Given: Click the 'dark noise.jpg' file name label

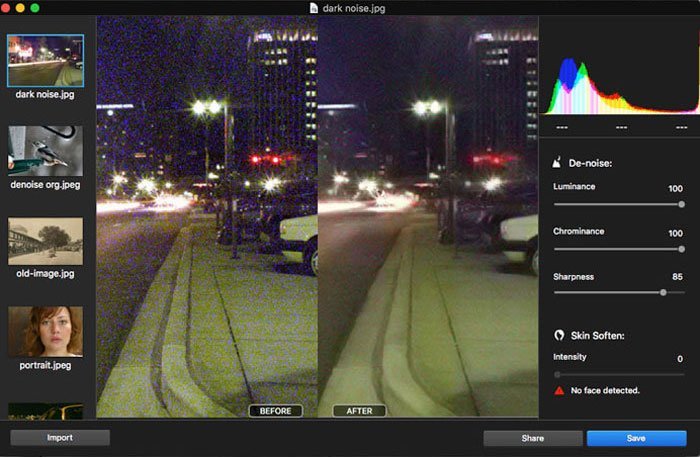Looking at the screenshot, I should (x=45, y=94).
